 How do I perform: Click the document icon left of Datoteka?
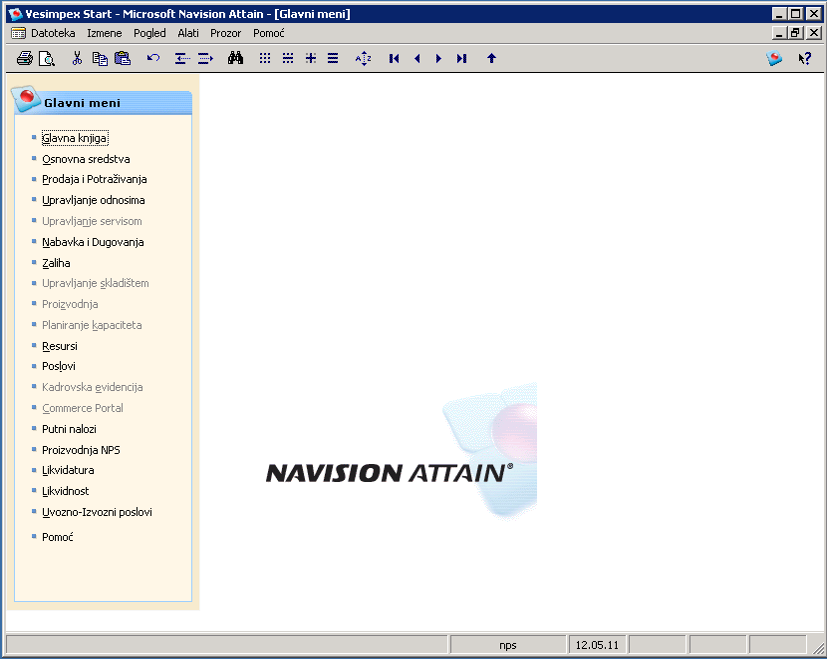click(18, 33)
